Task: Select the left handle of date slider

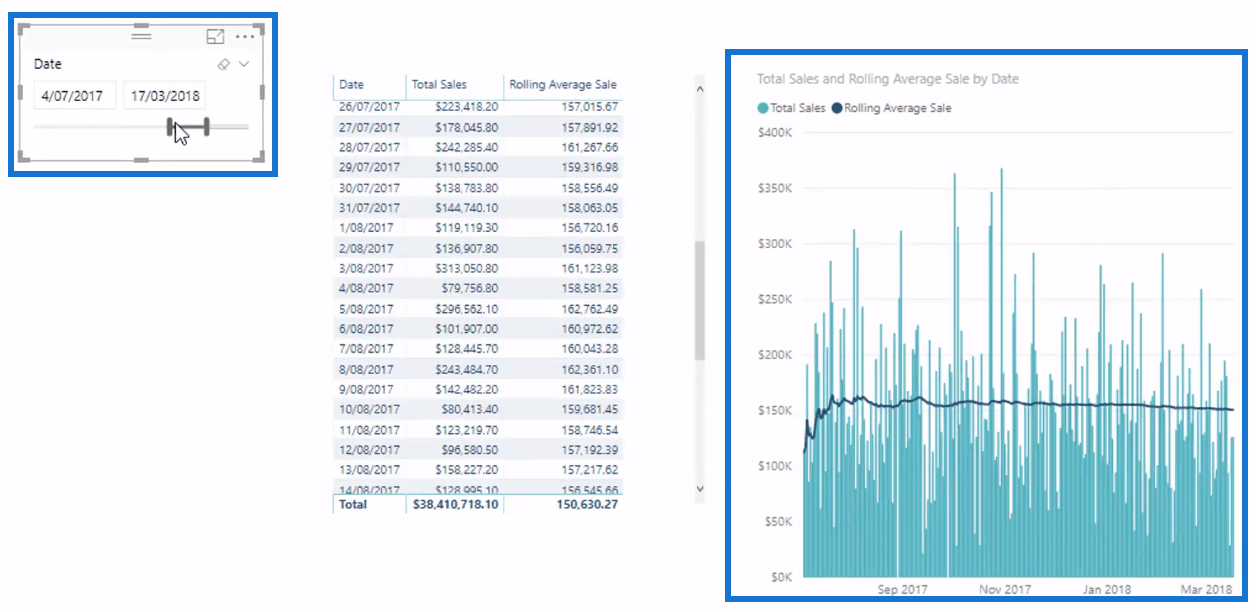Action: click(x=171, y=126)
